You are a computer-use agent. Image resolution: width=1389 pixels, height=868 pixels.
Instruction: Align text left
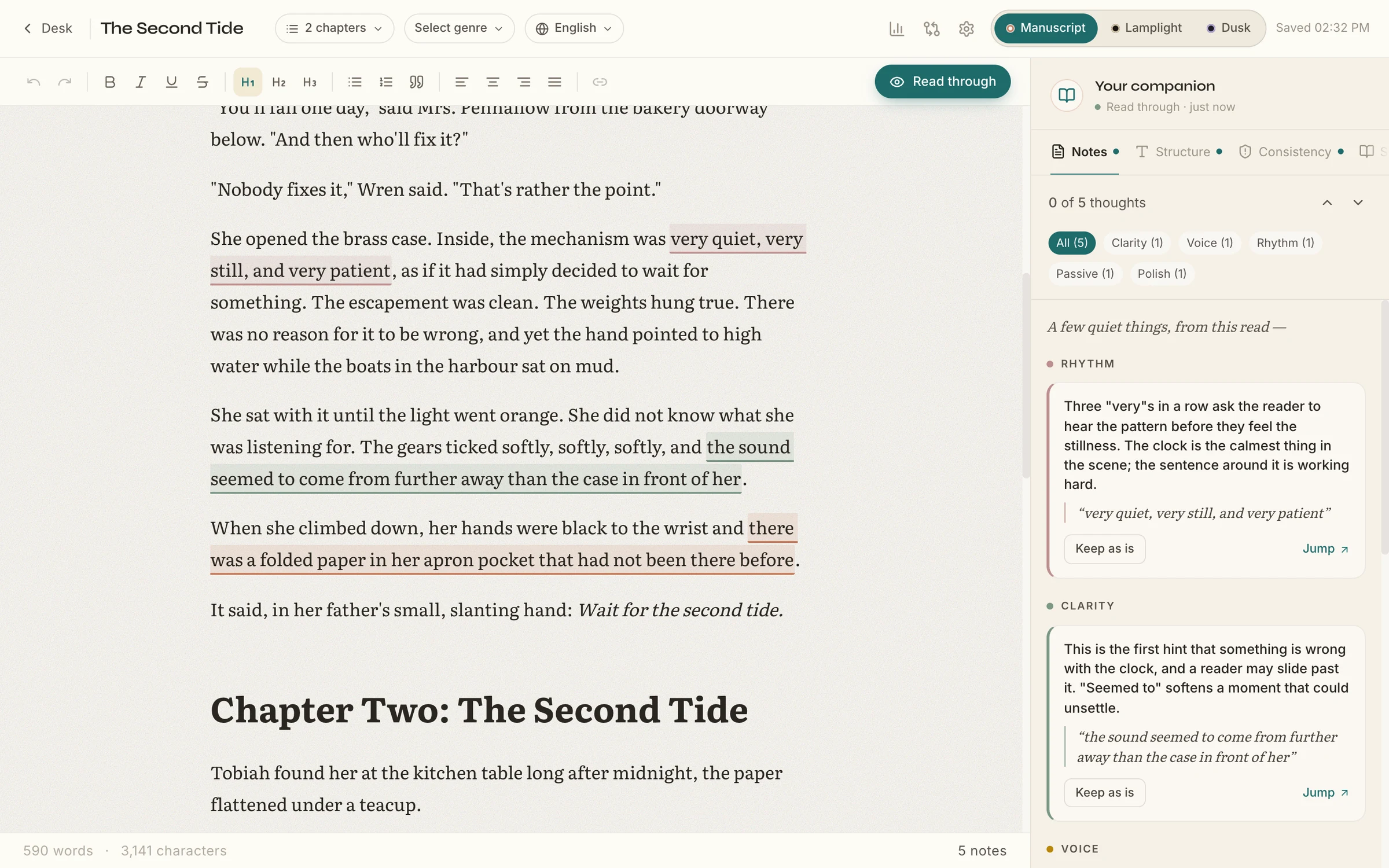click(x=461, y=82)
